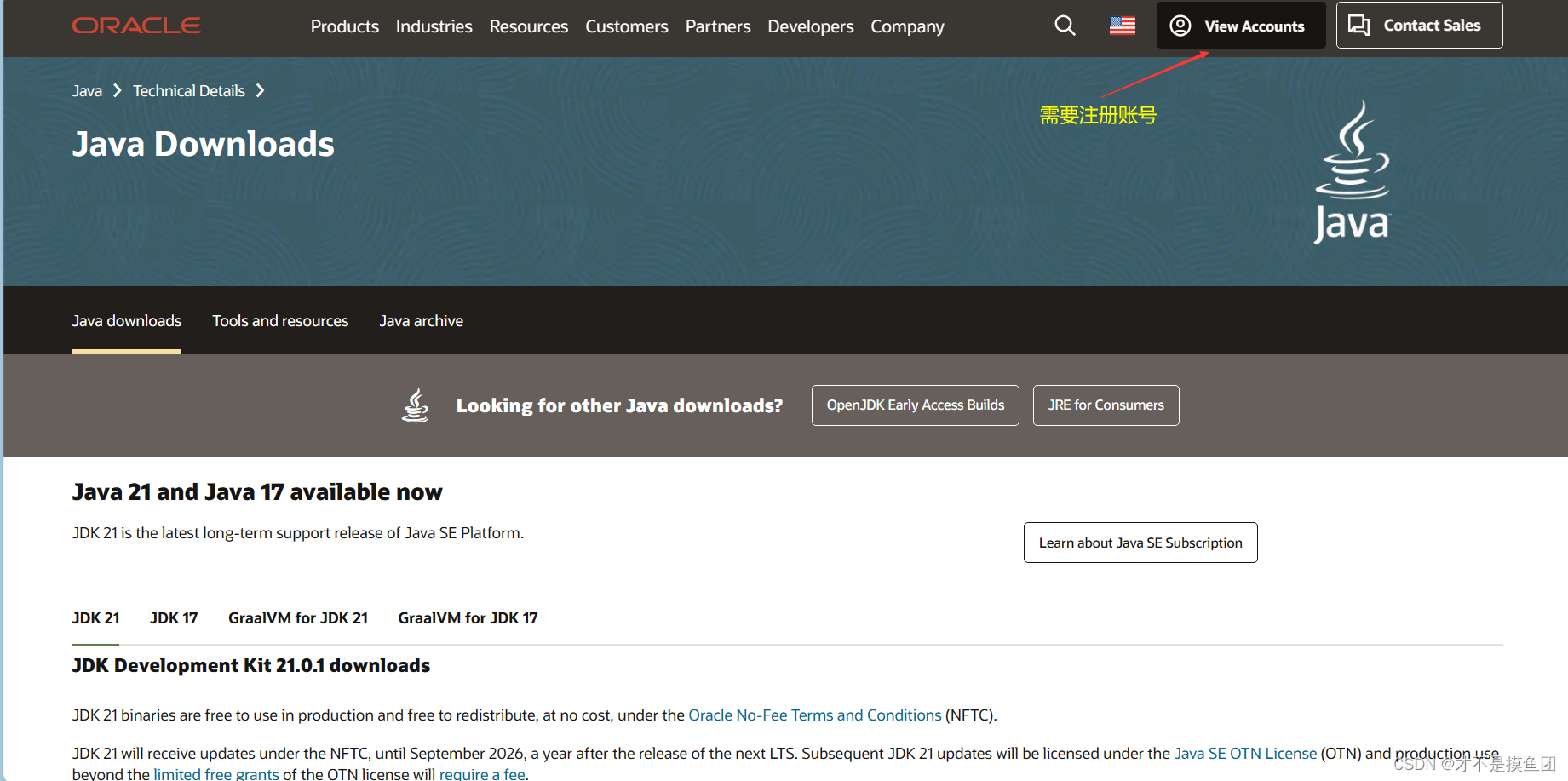Click the US flag language icon
This screenshot has width=1568, height=781.
pyautogui.click(x=1122, y=26)
